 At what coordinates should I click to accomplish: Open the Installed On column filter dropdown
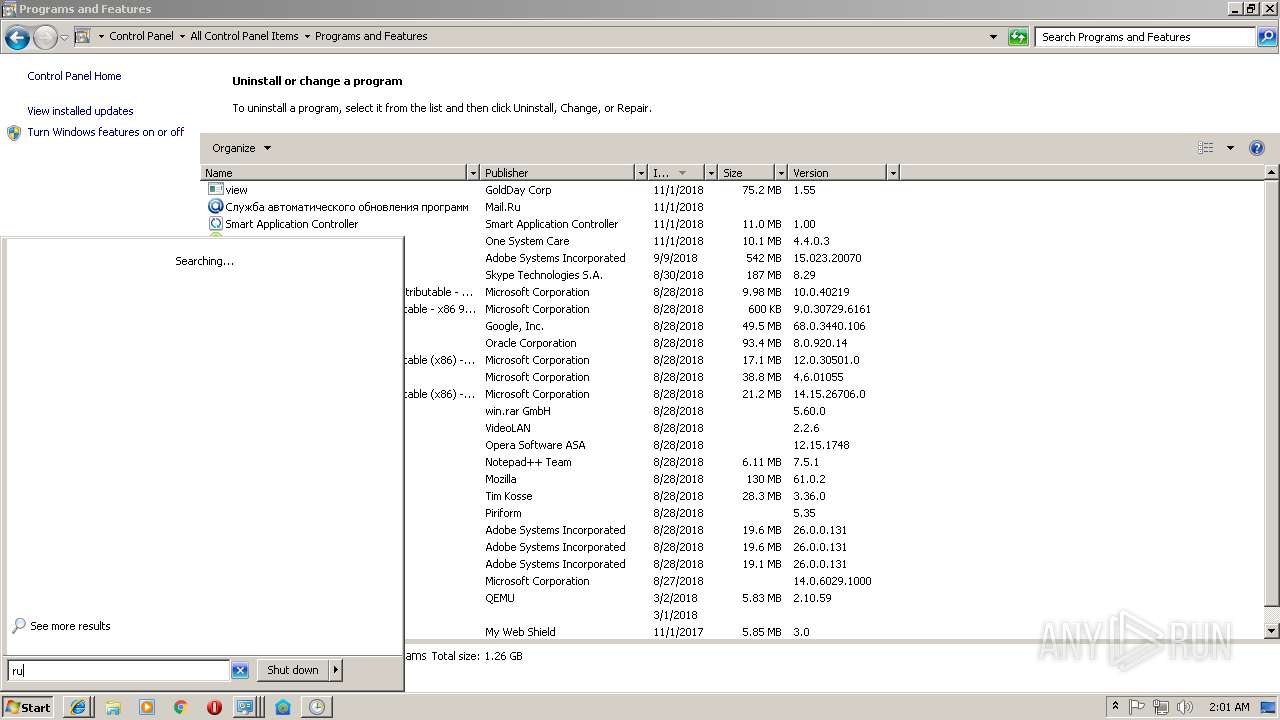(711, 173)
